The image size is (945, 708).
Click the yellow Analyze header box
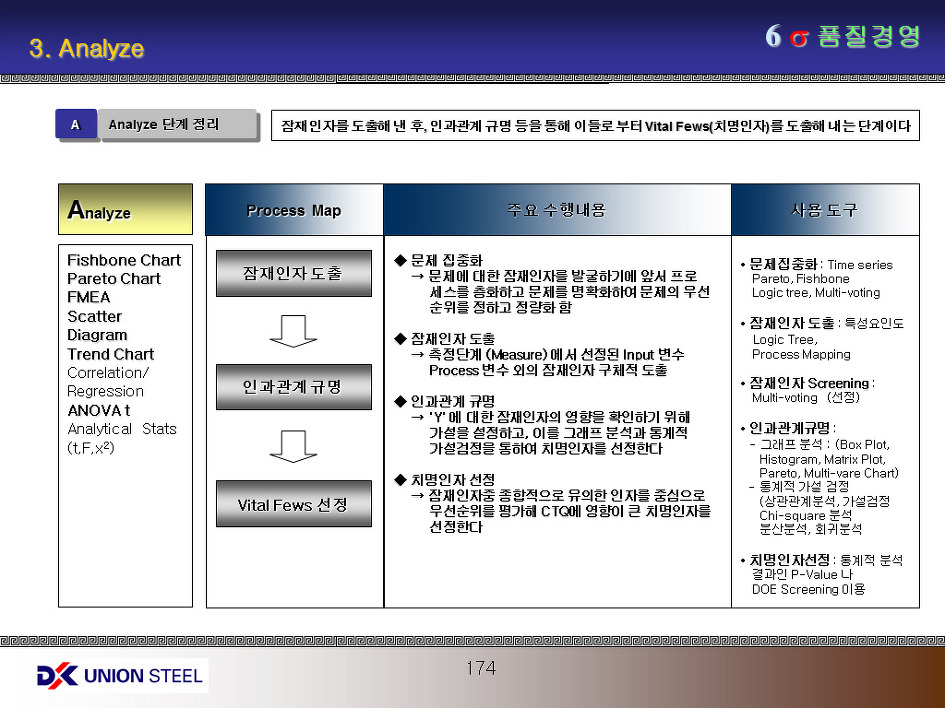pyautogui.click(x=125, y=209)
